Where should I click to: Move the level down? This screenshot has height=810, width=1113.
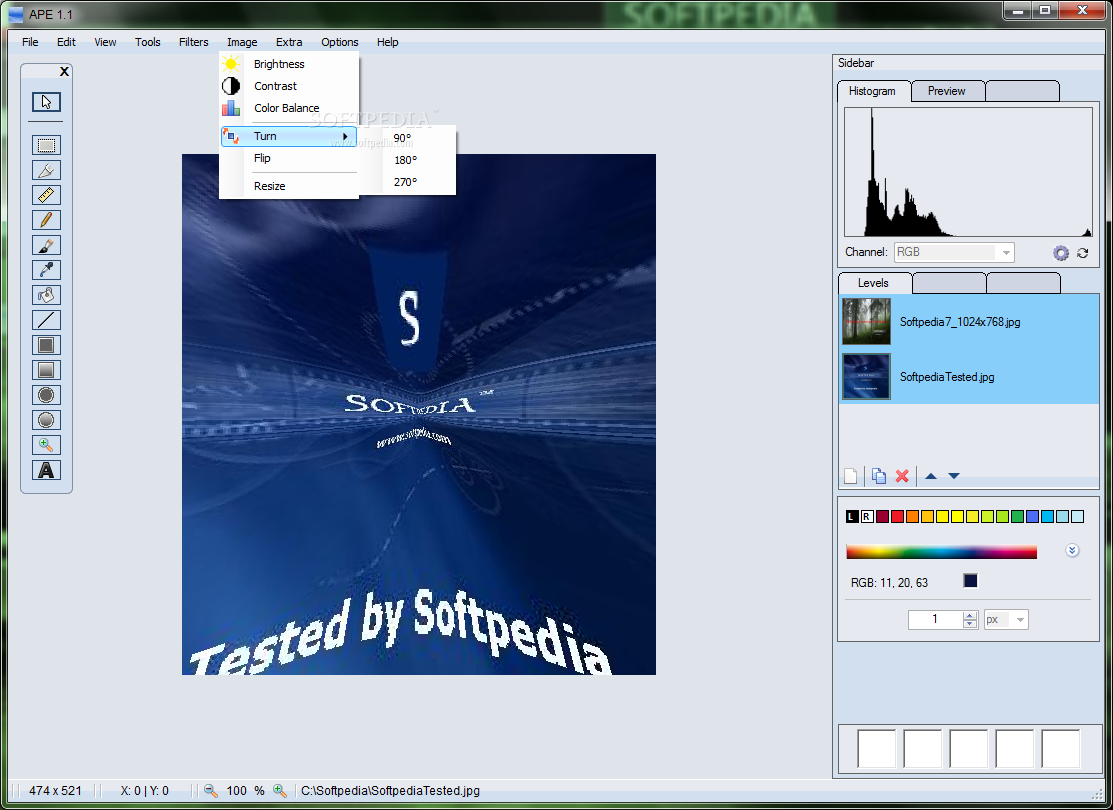(x=954, y=476)
